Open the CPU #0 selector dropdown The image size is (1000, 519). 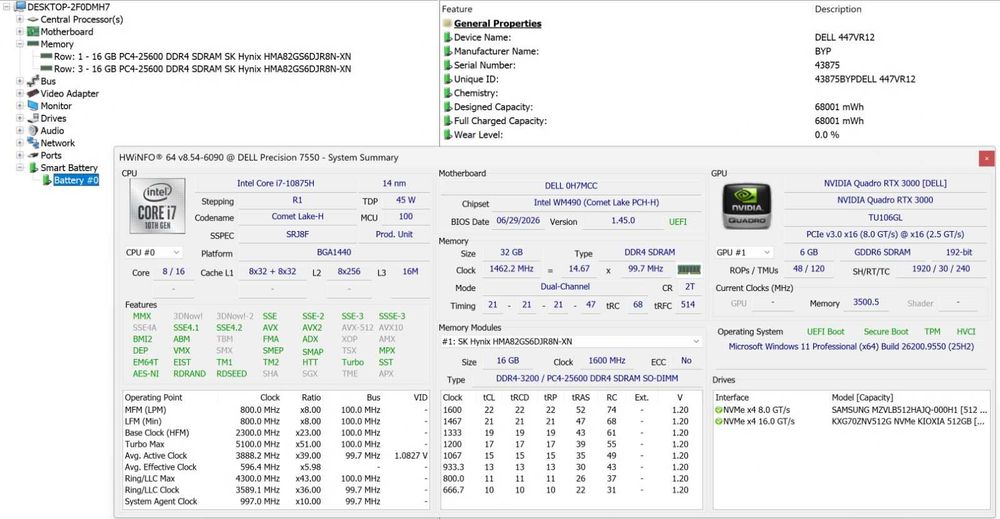(x=153, y=252)
